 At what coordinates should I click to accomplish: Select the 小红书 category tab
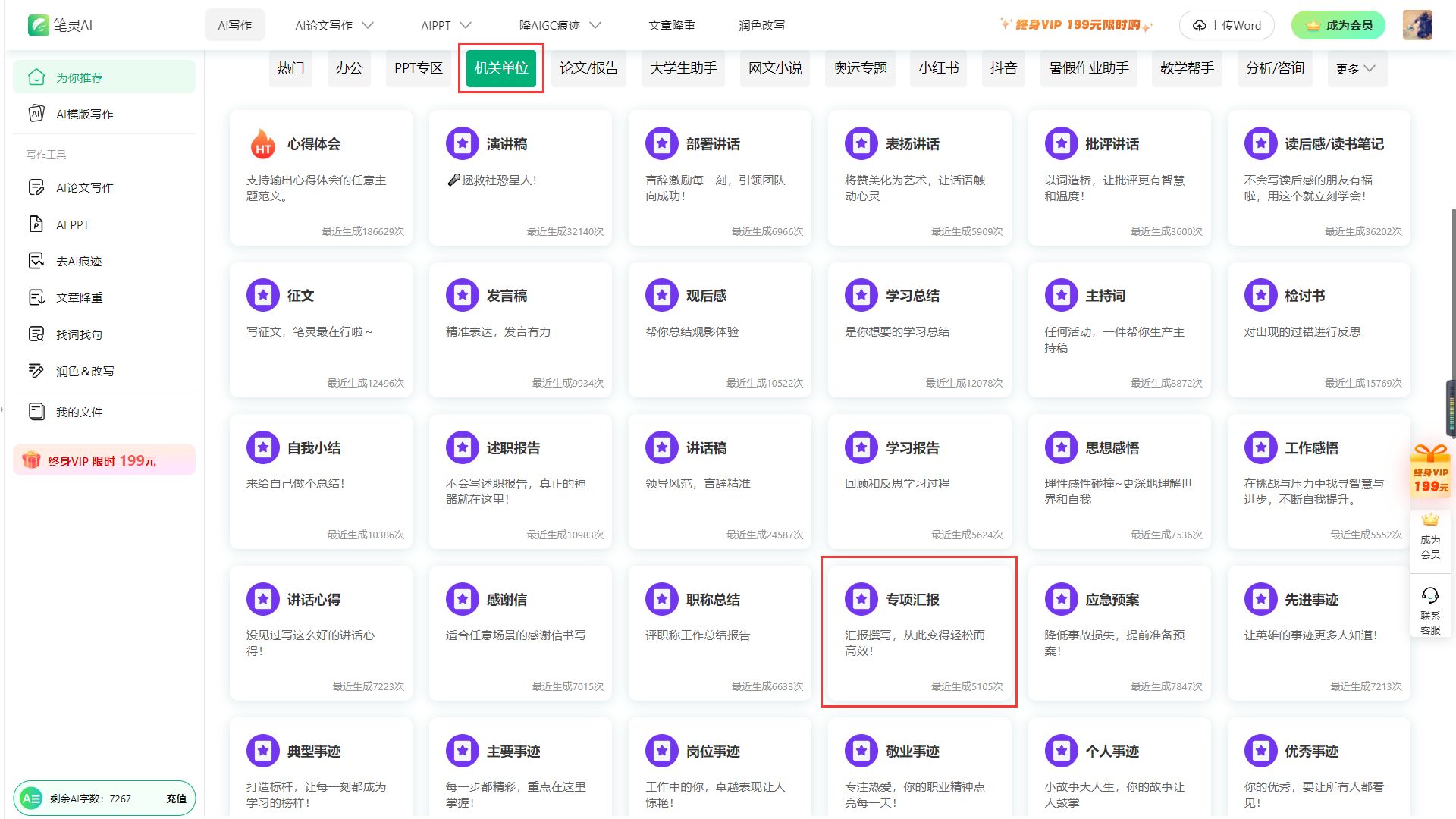(938, 68)
